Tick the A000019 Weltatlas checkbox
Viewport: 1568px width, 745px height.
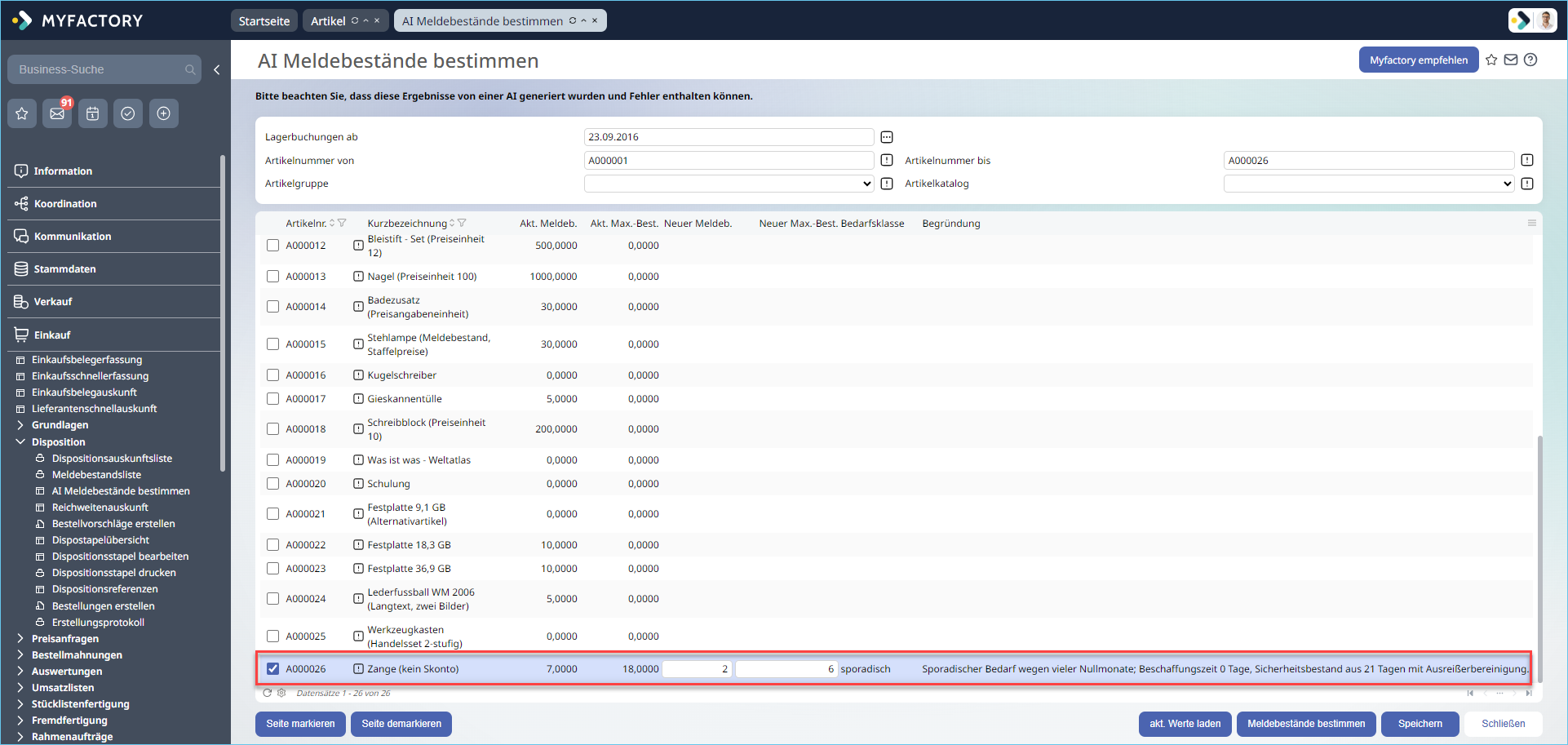pos(272,460)
